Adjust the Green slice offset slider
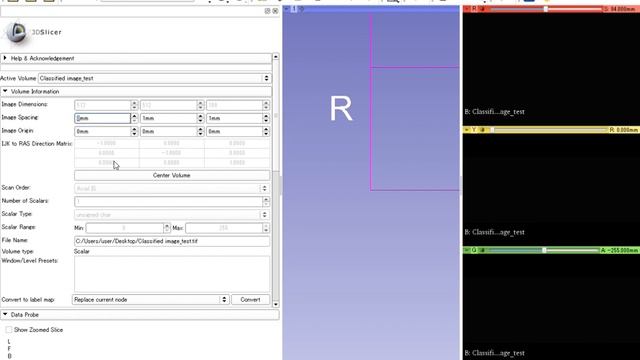This screenshot has height=360, width=640. click(543, 250)
